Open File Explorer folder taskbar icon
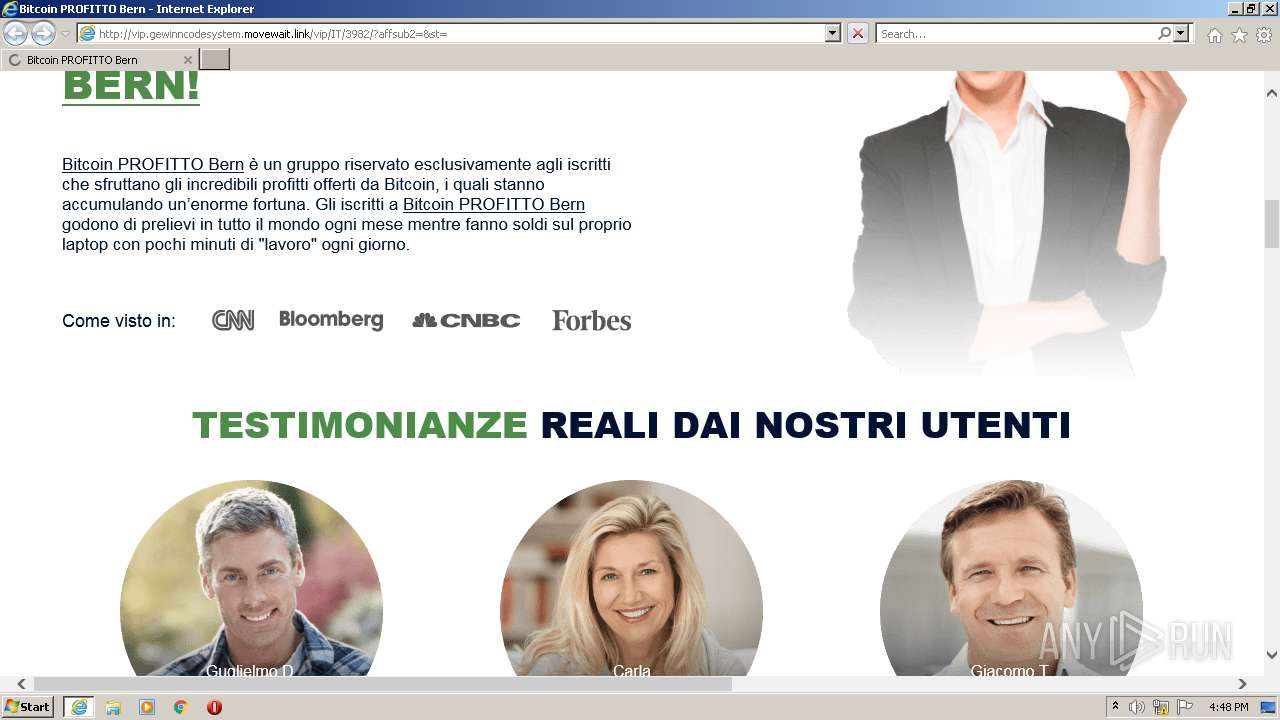 [x=113, y=707]
